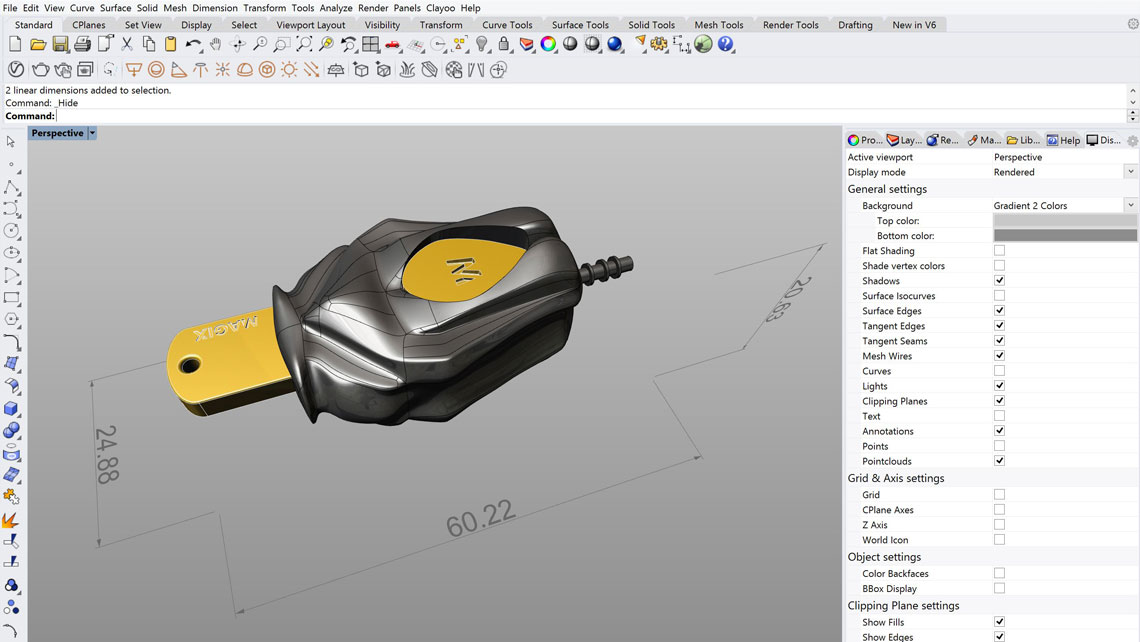Select the arrow pointer tool in sidebar
The height and width of the screenshot is (642, 1140).
tap(11, 142)
